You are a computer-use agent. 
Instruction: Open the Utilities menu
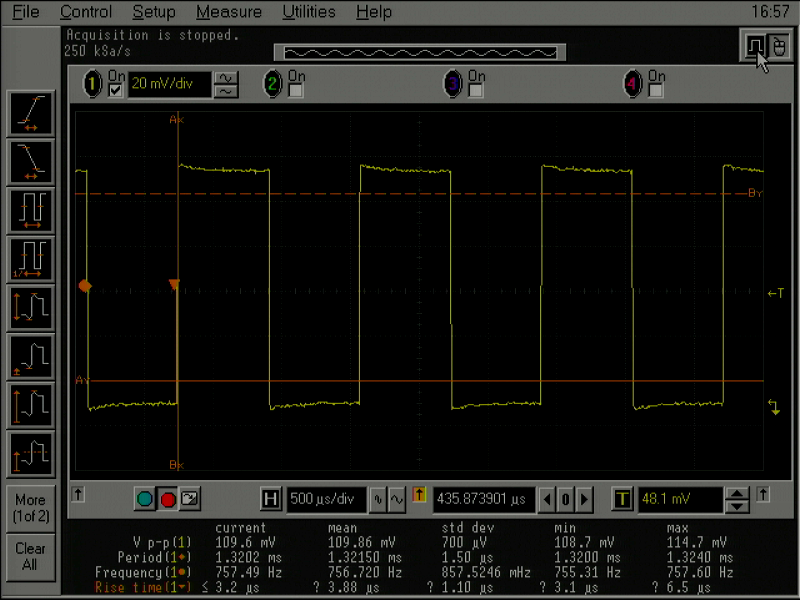coord(308,12)
